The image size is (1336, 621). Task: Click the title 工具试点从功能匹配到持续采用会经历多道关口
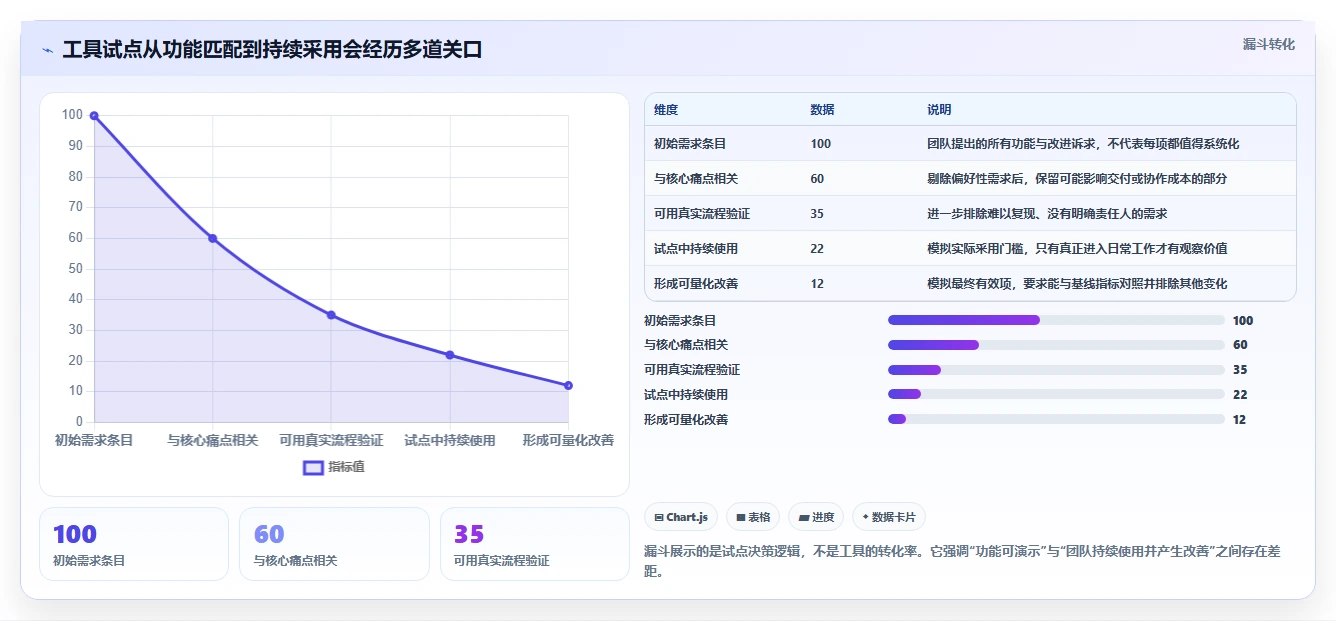coord(272,50)
